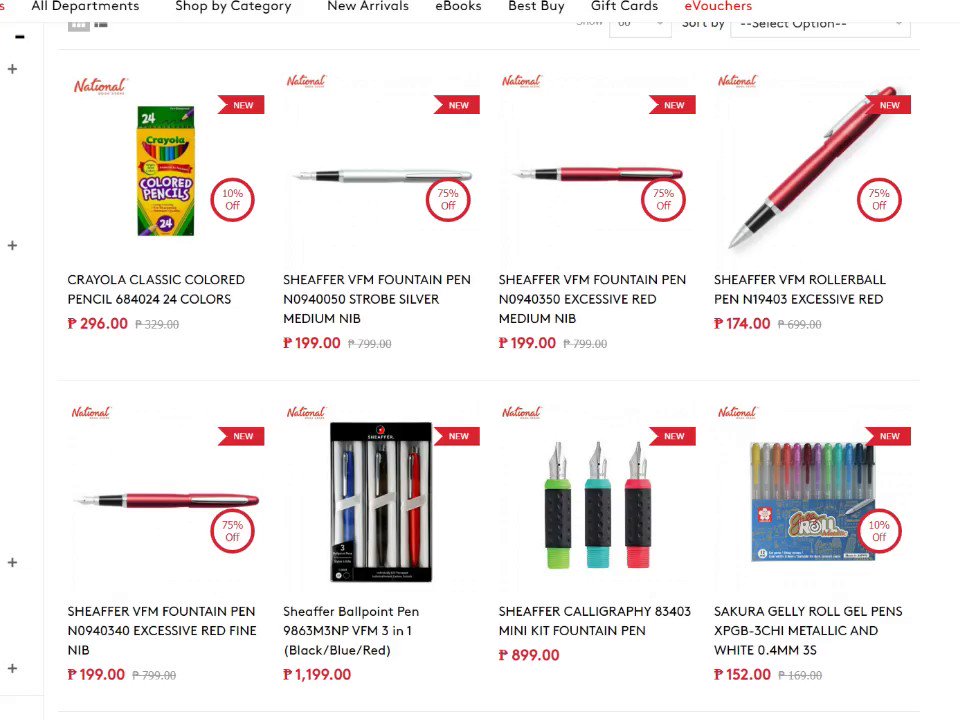
Task: Click the National logo above Crayola pencils
Action: pos(99,86)
